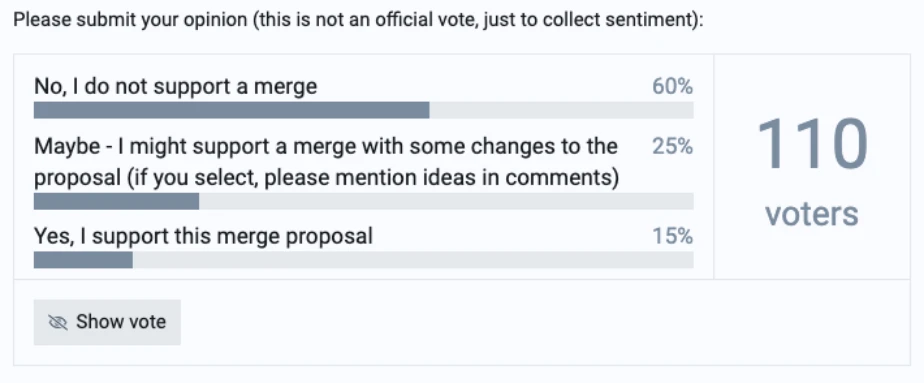The image size is (924, 383).
Task: Click the empty portion of the 15% bar
Action: pyautogui.click(x=413, y=260)
